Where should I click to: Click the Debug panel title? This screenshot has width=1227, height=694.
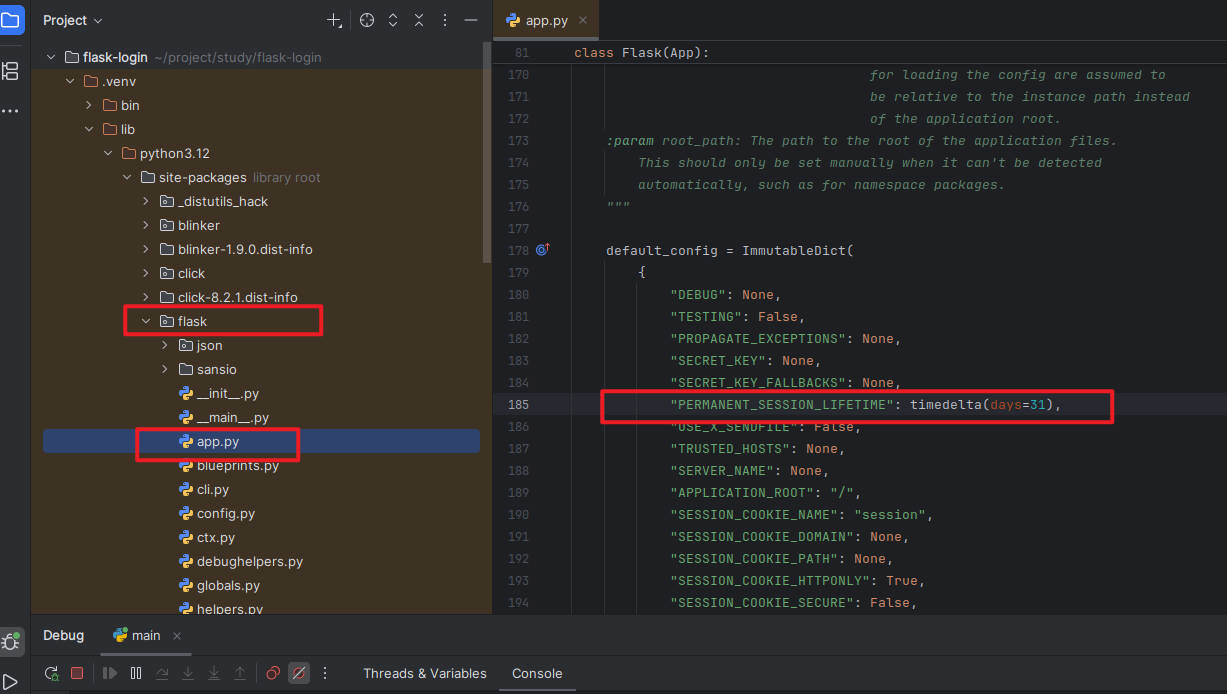pyautogui.click(x=63, y=635)
